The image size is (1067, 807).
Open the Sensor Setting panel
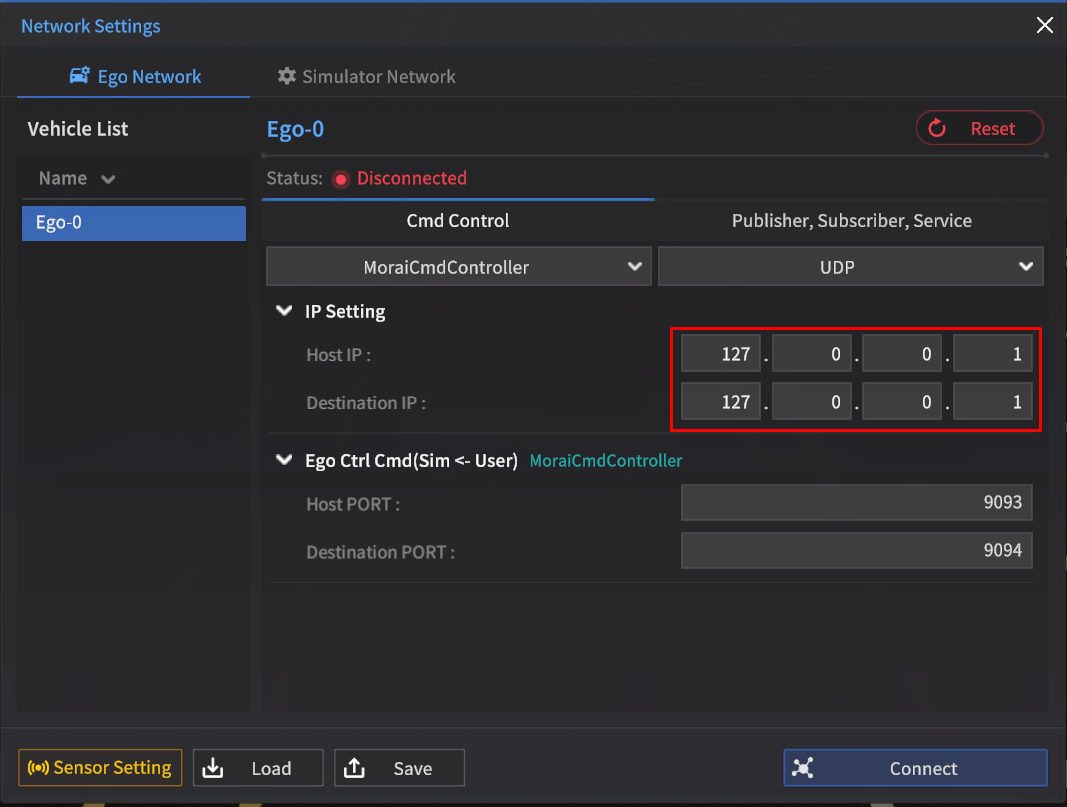(x=100, y=768)
